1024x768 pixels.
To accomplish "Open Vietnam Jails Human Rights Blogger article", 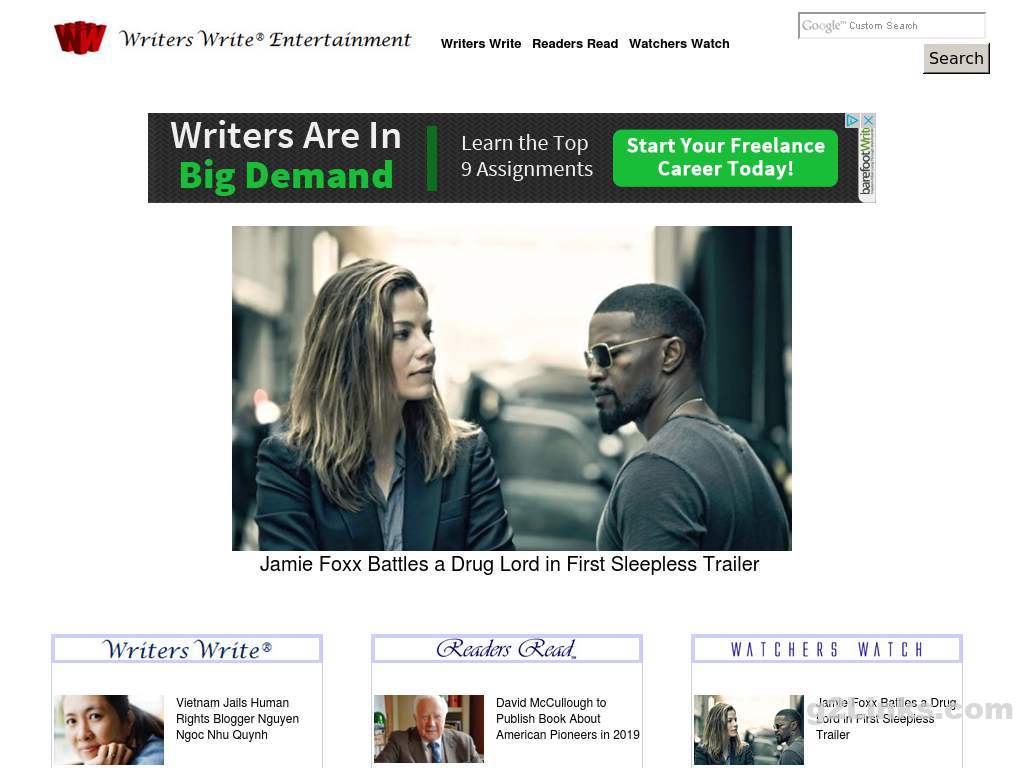I will click(x=238, y=719).
